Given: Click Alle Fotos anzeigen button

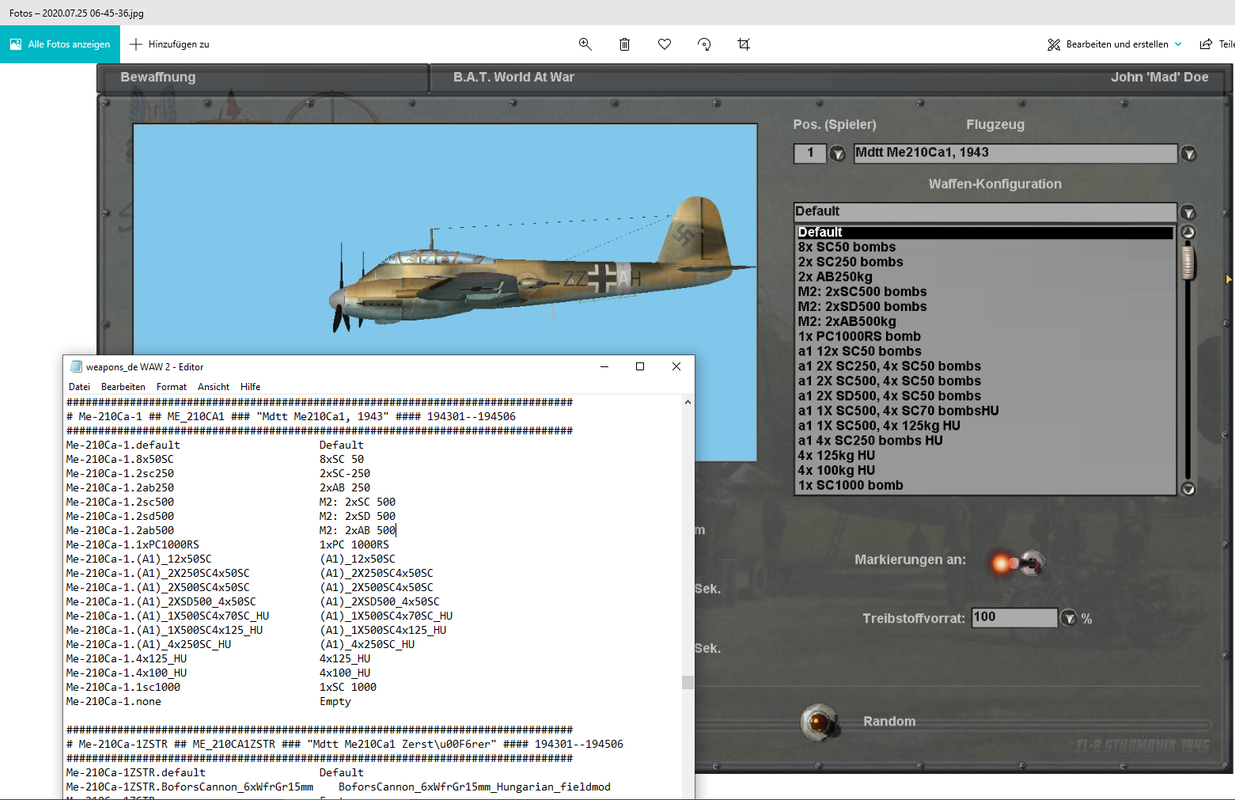Looking at the screenshot, I should tap(59, 44).
